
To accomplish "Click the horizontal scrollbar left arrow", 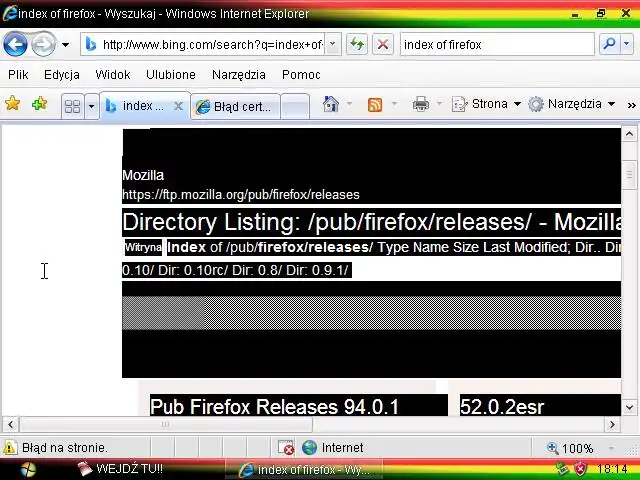I will (10, 424).
